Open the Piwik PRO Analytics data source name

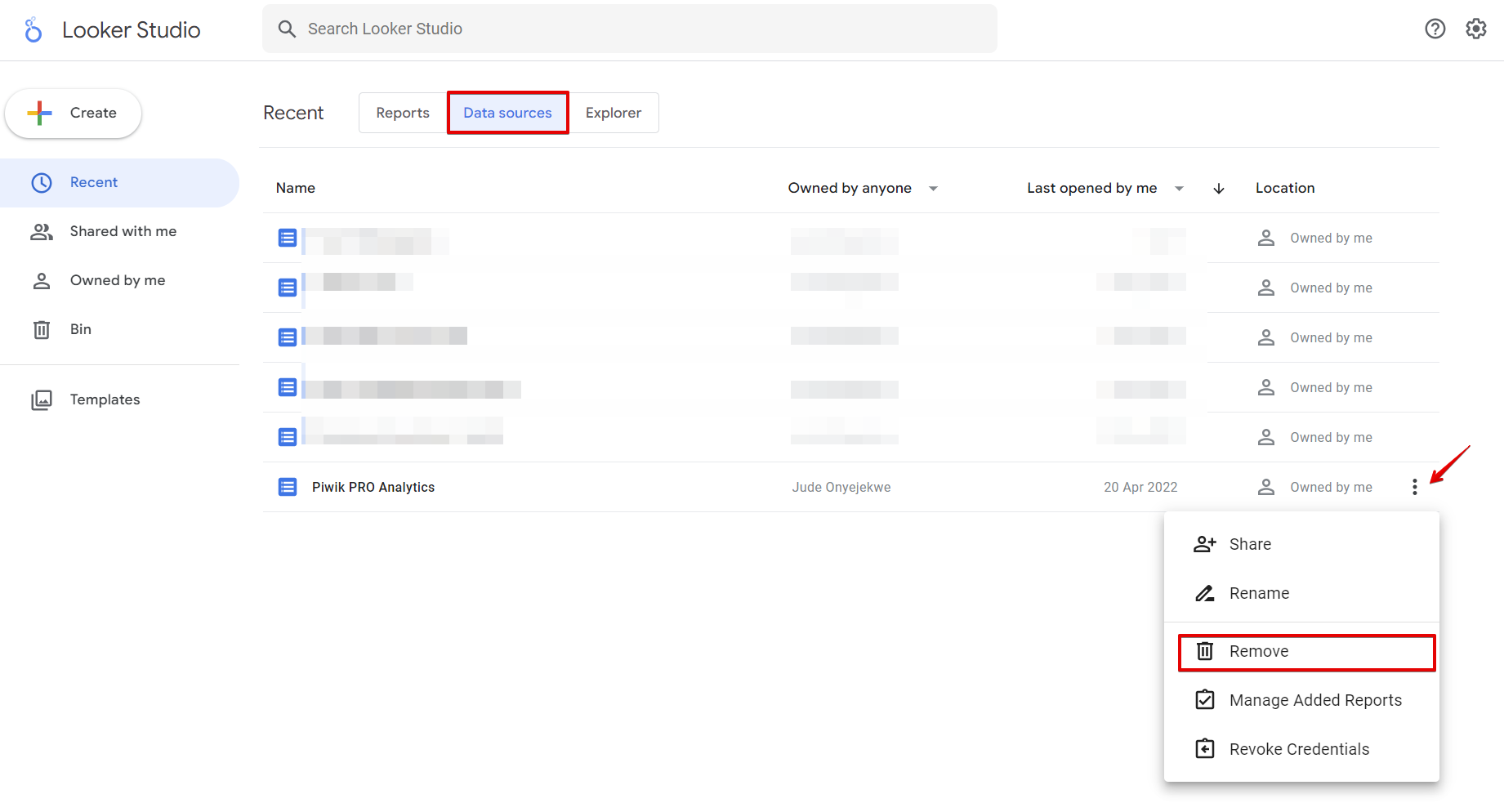click(373, 487)
